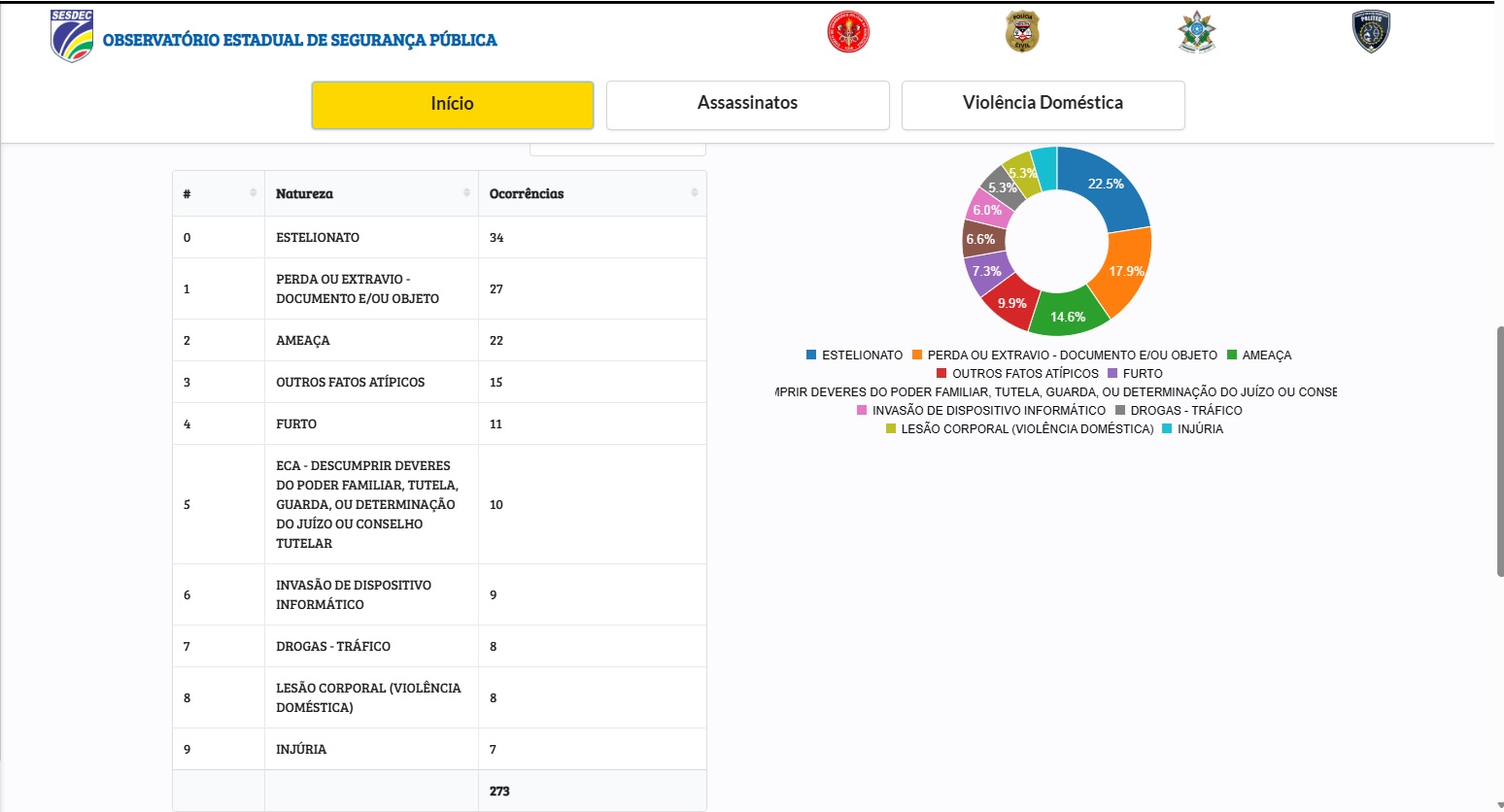
Task: Click sort arrows in Ocorrências column header
Action: pyautogui.click(x=694, y=193)
